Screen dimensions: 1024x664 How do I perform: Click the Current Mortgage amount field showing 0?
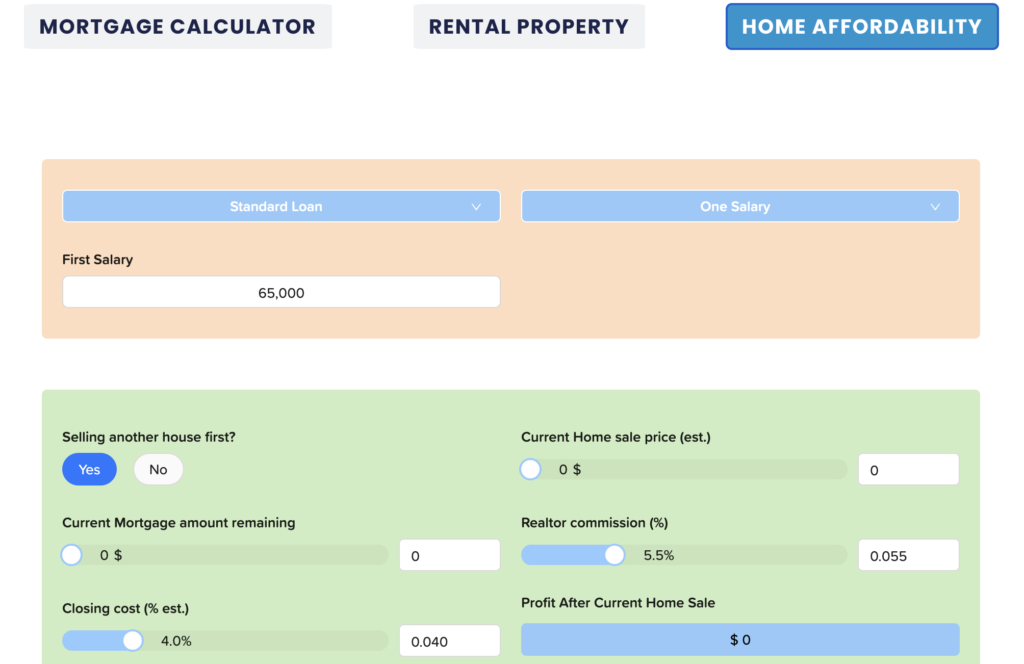pyautogui.click(x=449, y=554)
